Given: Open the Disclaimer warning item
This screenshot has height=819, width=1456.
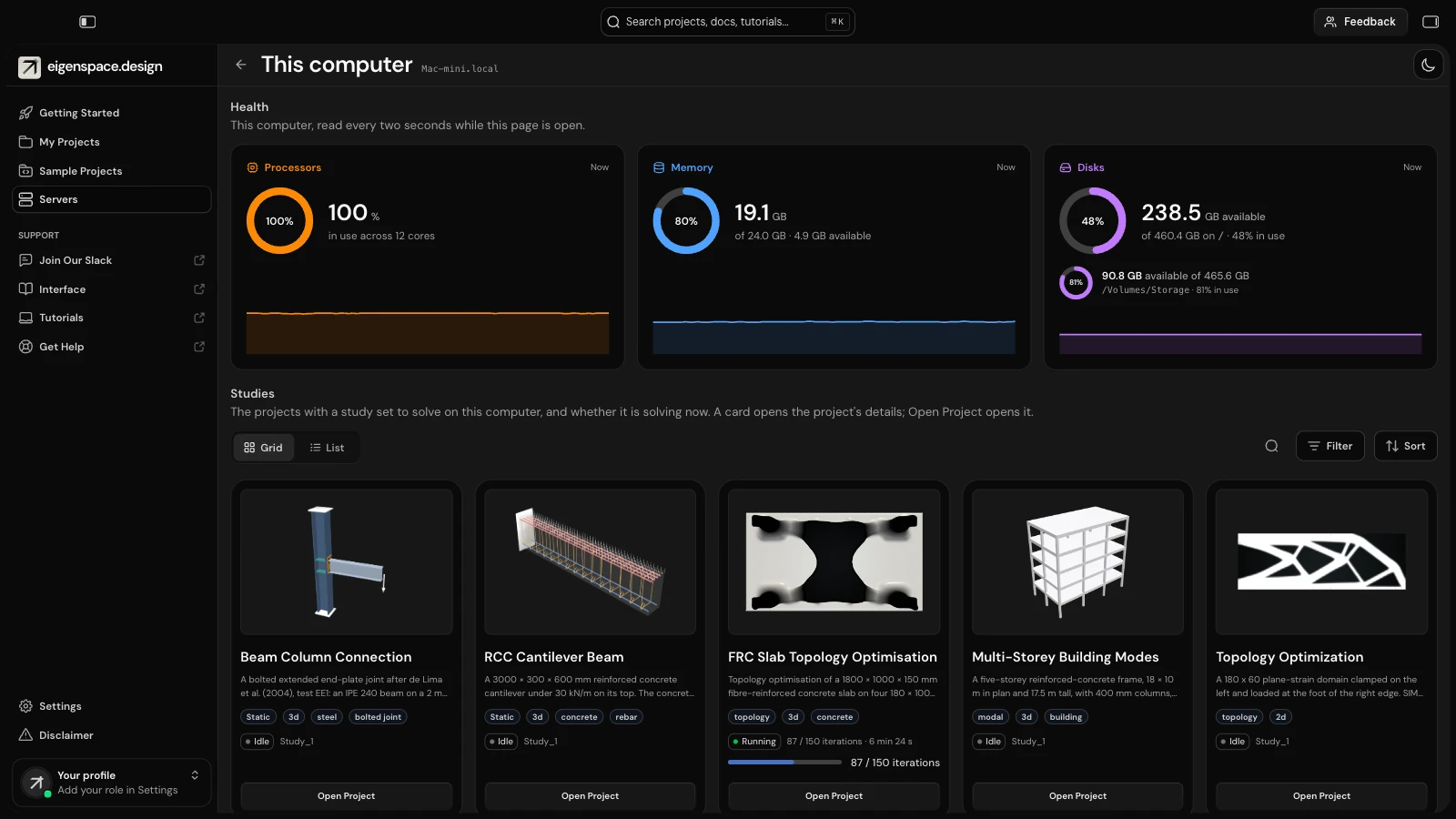Looking at the screenshot, I should pos(111,735).
